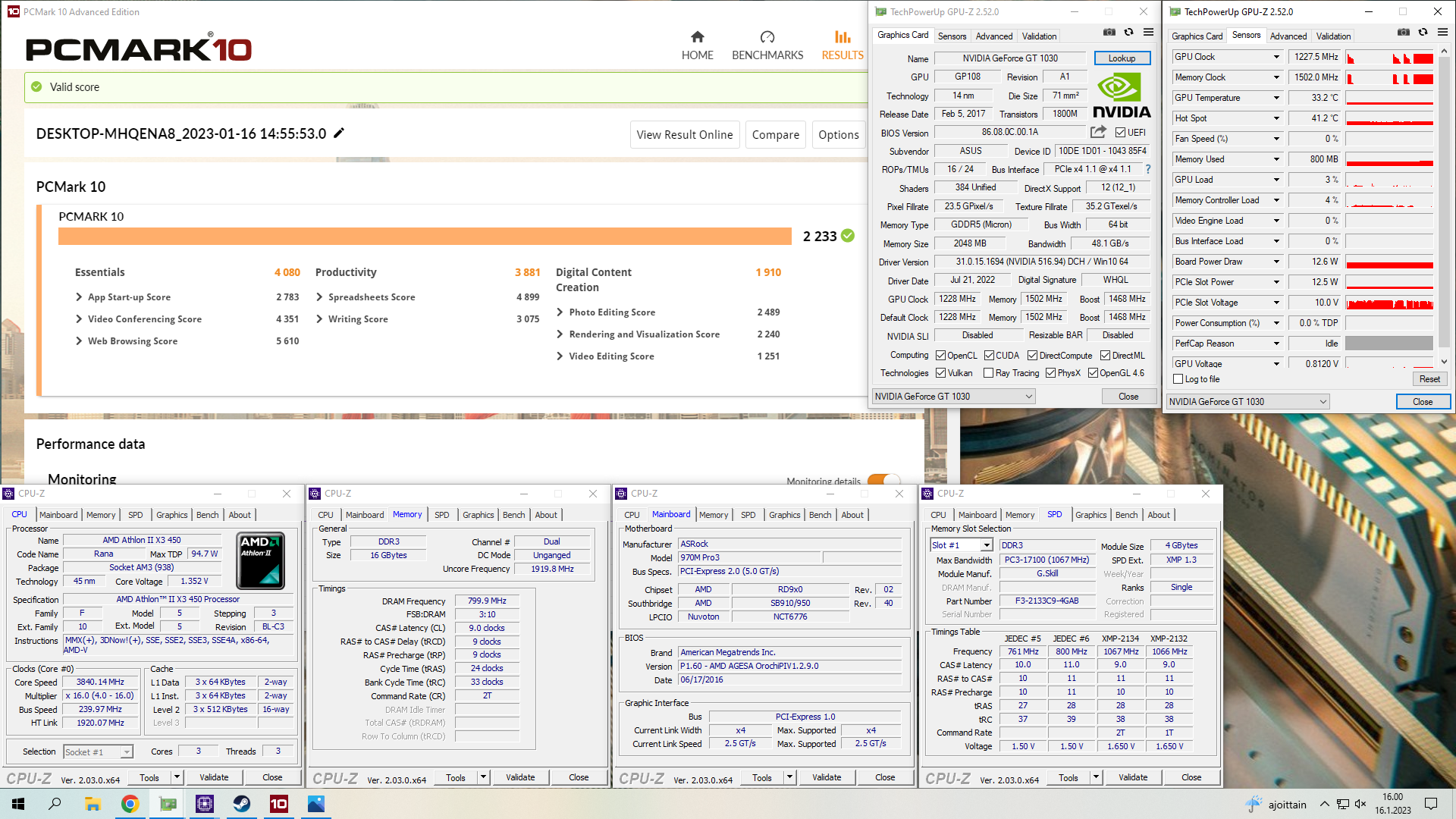Enable Log to file checkbox
The image size is (1456, 819).
pos(1178,379)
